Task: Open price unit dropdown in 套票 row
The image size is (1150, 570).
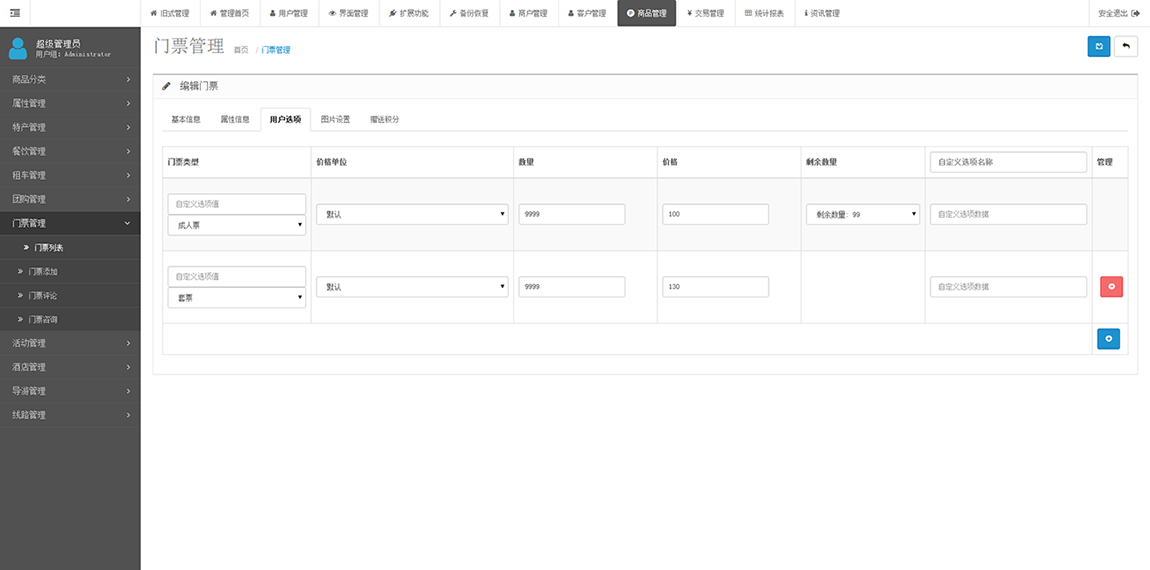Action: click(x=412, y=287)
